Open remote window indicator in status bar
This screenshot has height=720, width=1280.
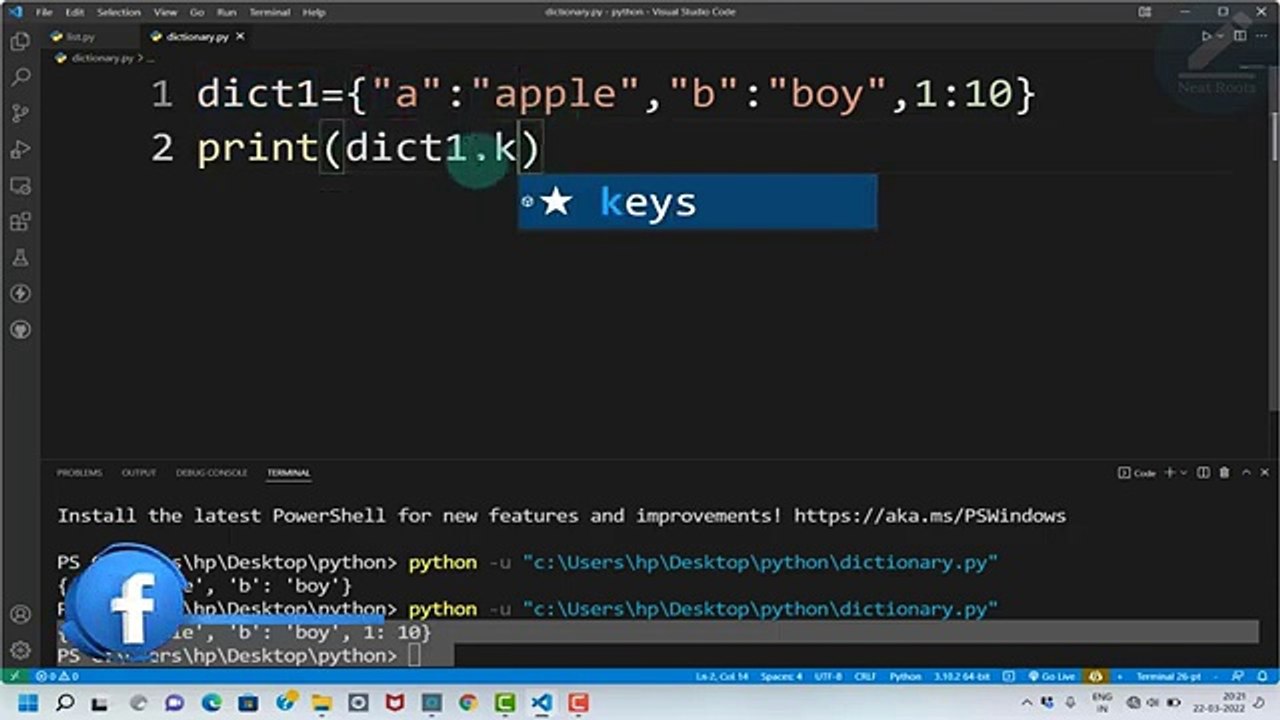click(x=14, y=676)
